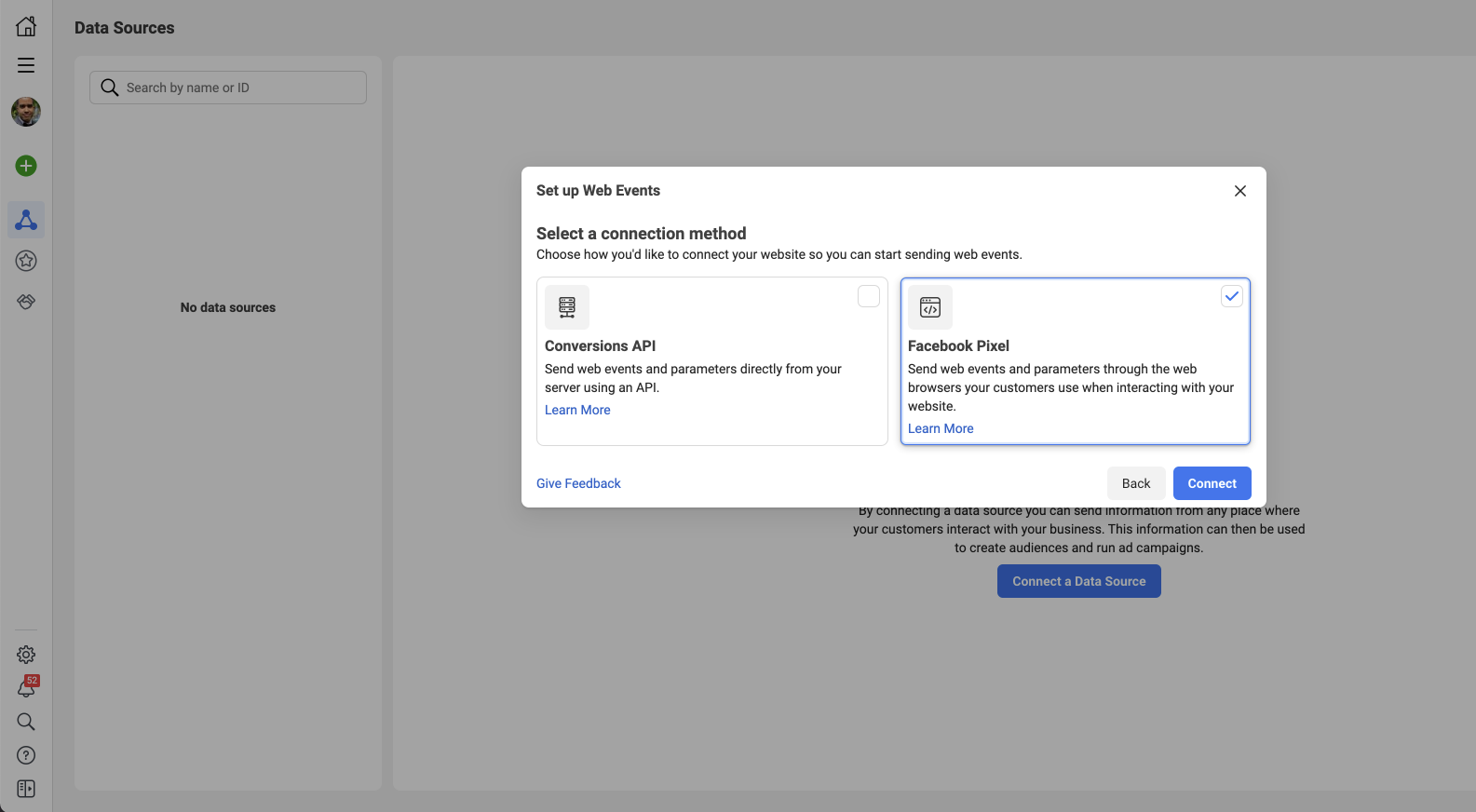Screen dimensions: 1476x812
Task: Open the help question mark icon
Action: 26,755
